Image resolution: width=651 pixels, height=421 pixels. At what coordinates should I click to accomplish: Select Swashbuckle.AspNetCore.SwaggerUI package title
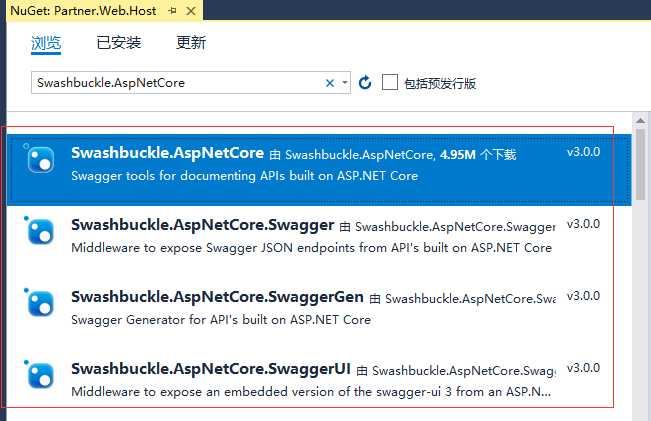[x=211, y=369]
